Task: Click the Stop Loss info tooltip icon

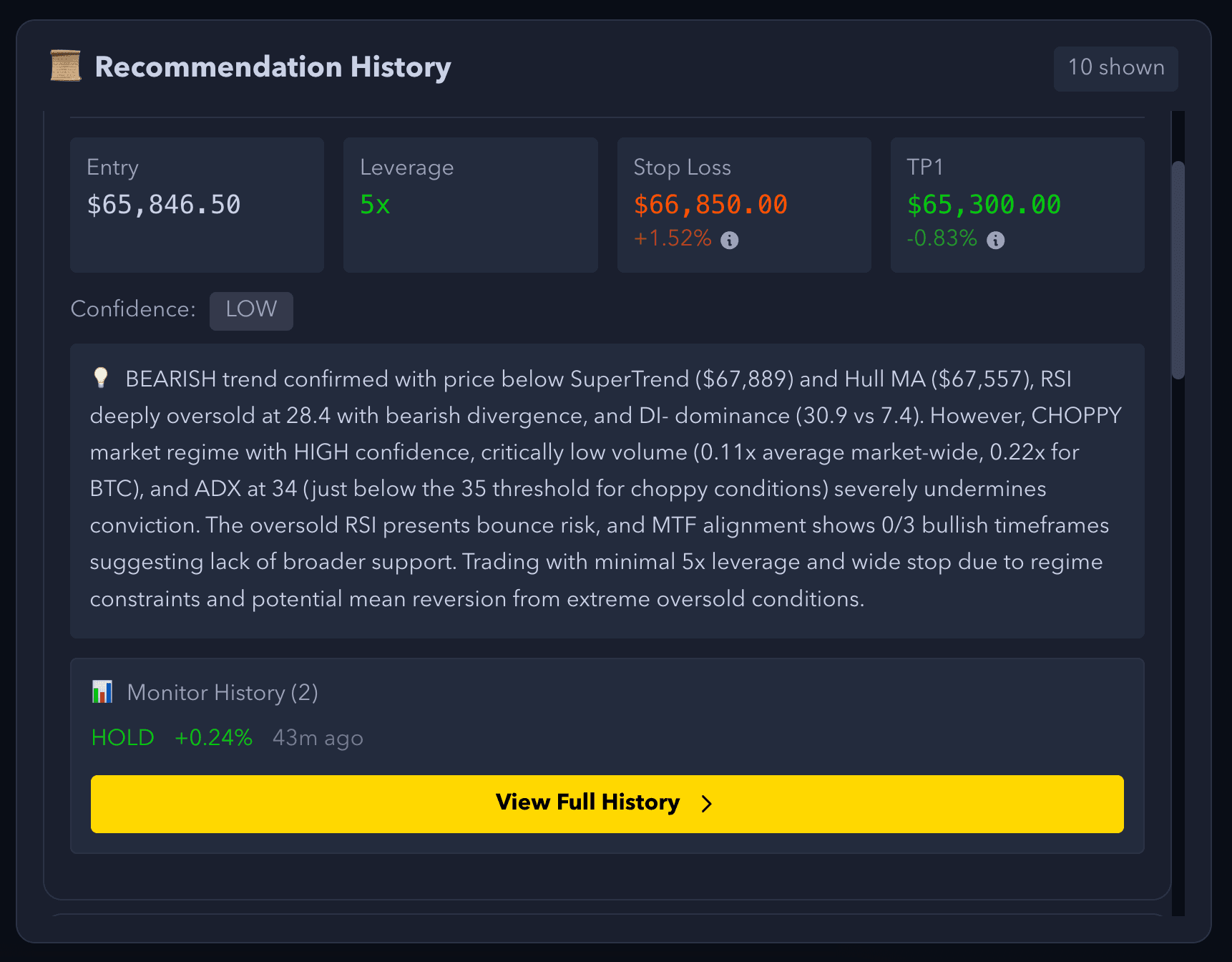Action: pyautogui.click(x=729, y=240)
